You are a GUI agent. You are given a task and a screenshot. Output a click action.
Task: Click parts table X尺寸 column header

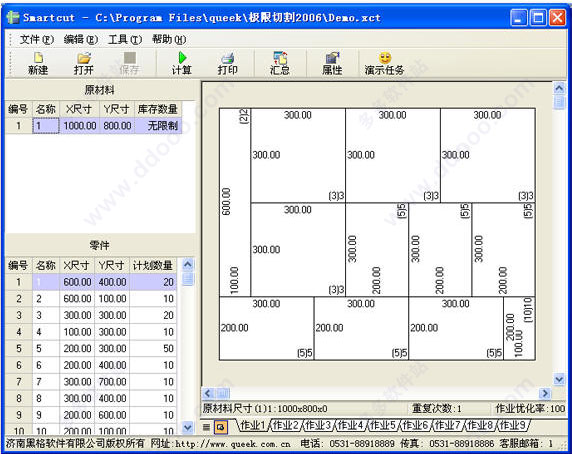(77, 265)
